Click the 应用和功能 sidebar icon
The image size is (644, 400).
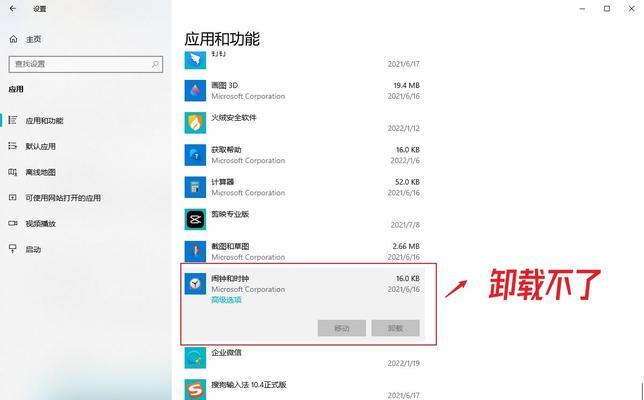point(13,120)
